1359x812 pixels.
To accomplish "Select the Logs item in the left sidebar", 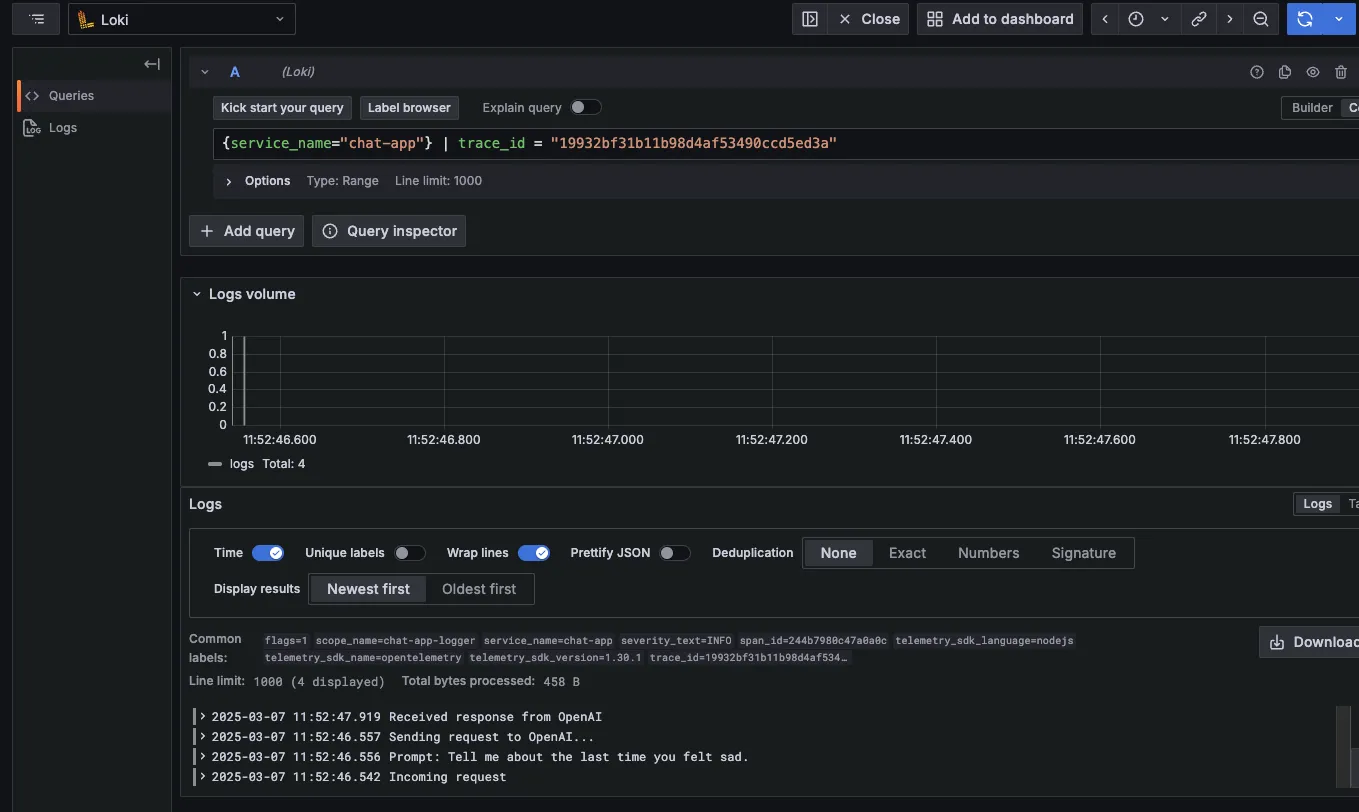I will (62, 127).
